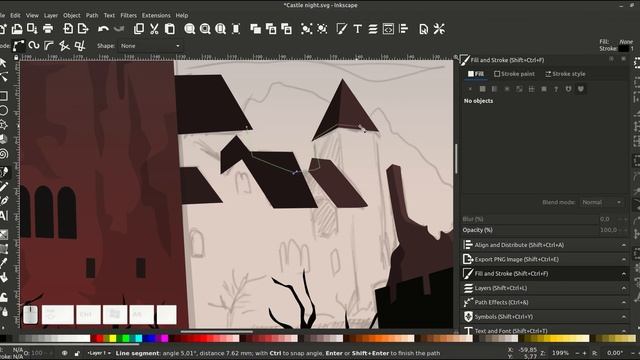
Task: Open the Blend mode dropdown
Action: click(602, 202)
